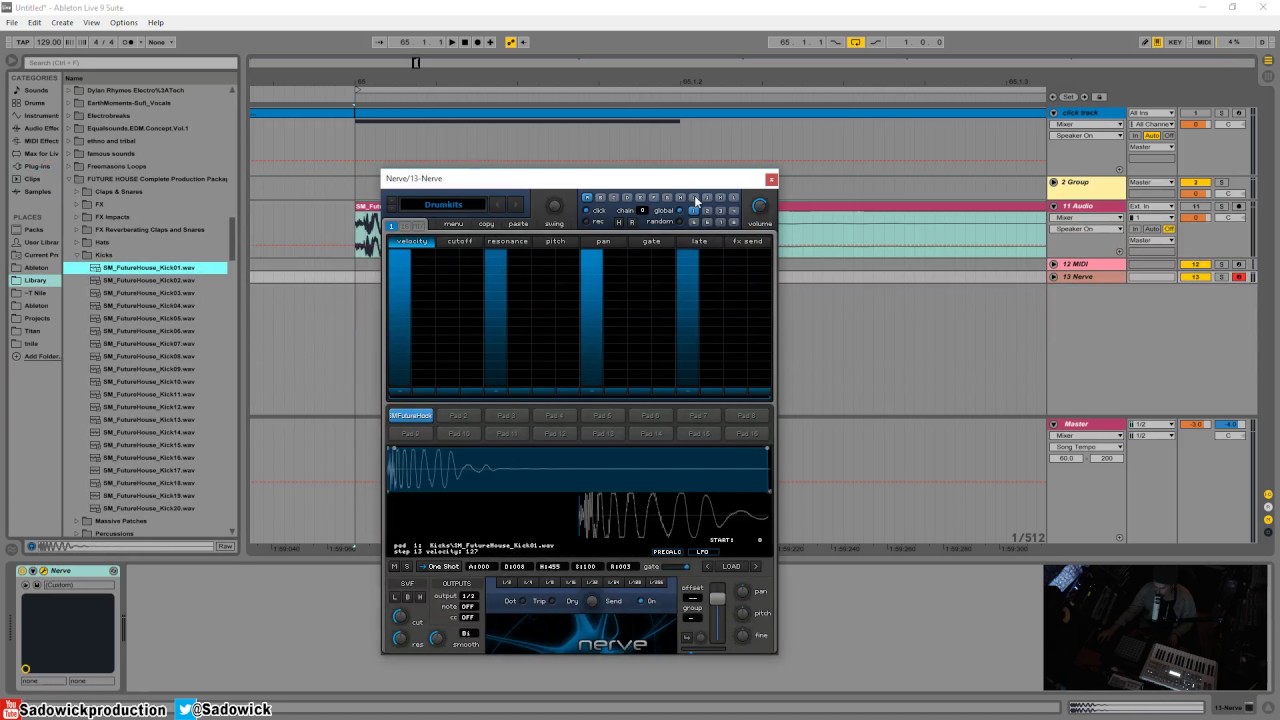
Task: Collapse the FUTURE HOUSE Complete Production folder
Action: [x=69, y=179]
